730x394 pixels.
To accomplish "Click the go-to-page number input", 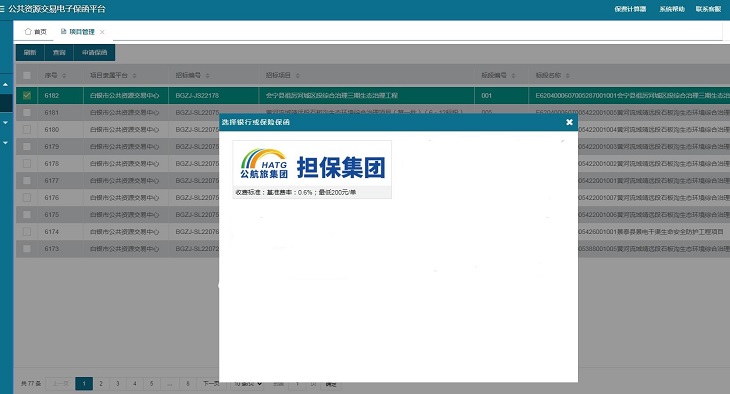I will [297, 384].
